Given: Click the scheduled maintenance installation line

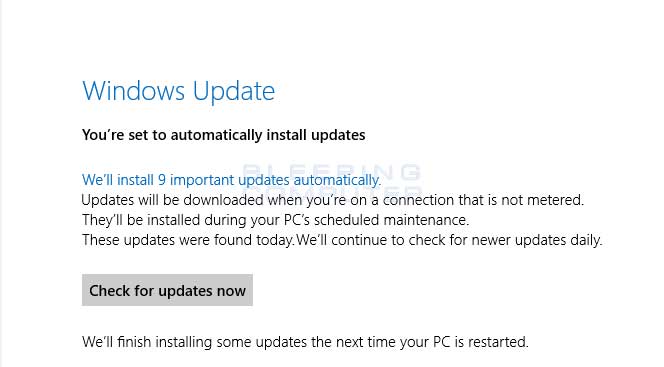Looking at the screenshot, I should click(275, 220).
